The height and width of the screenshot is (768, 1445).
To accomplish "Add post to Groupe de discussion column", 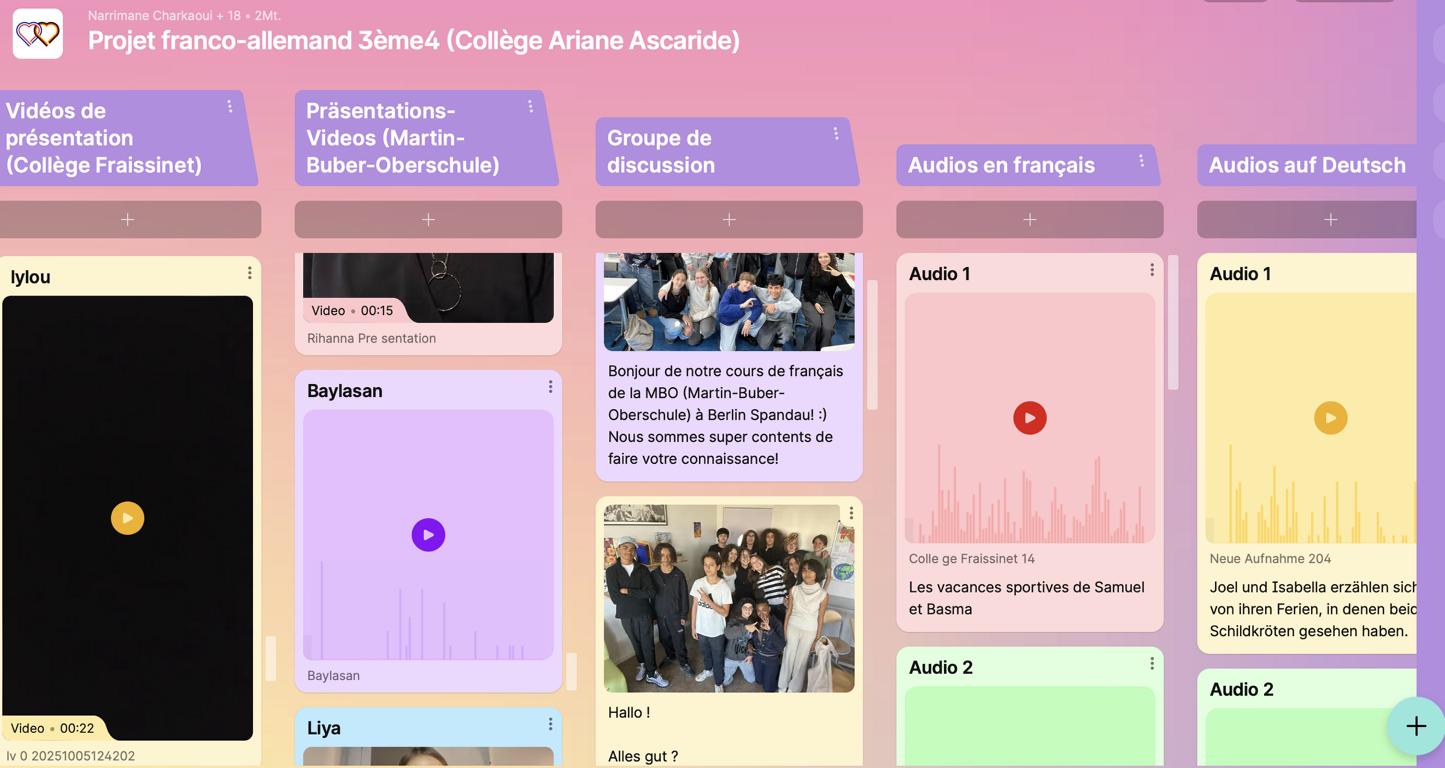I will click(729, 220).
